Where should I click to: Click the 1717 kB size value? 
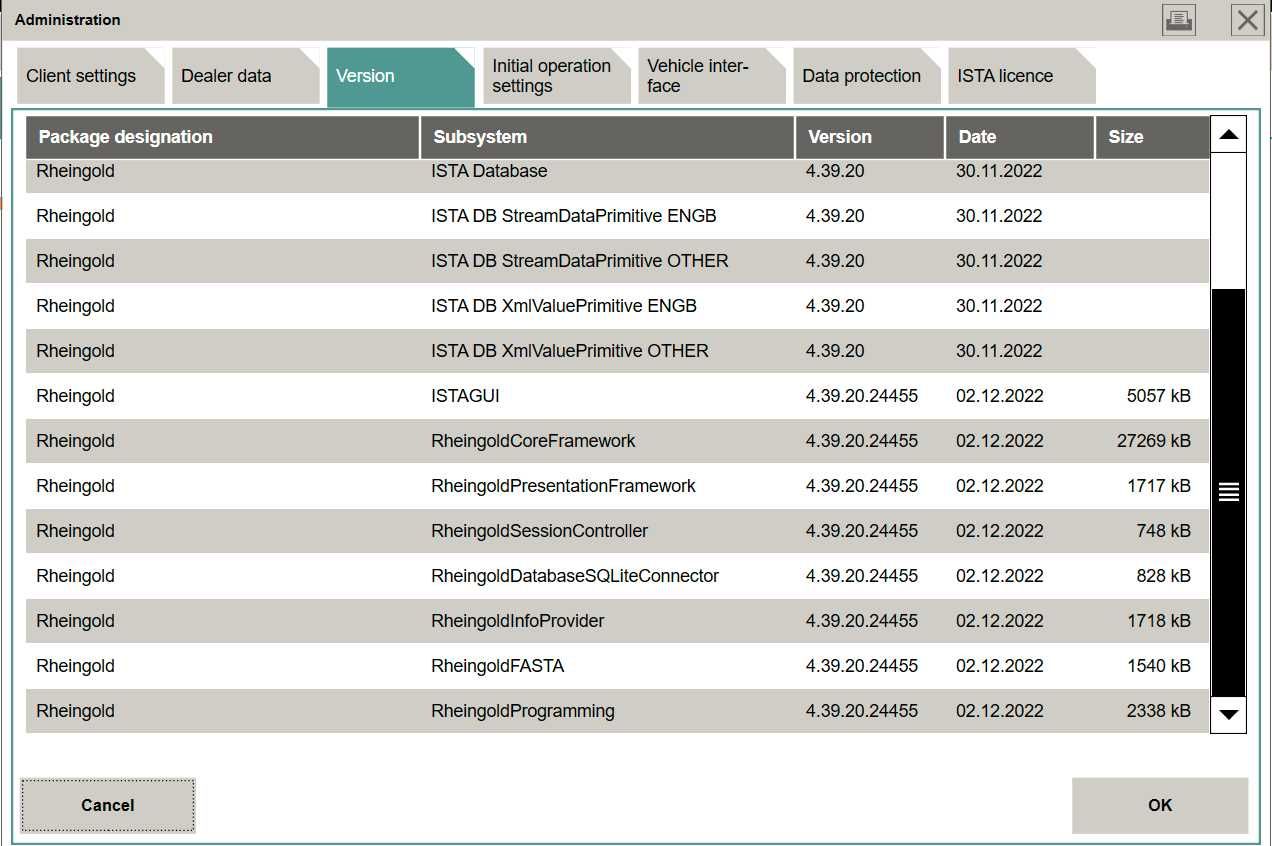tap(1158, 486)
